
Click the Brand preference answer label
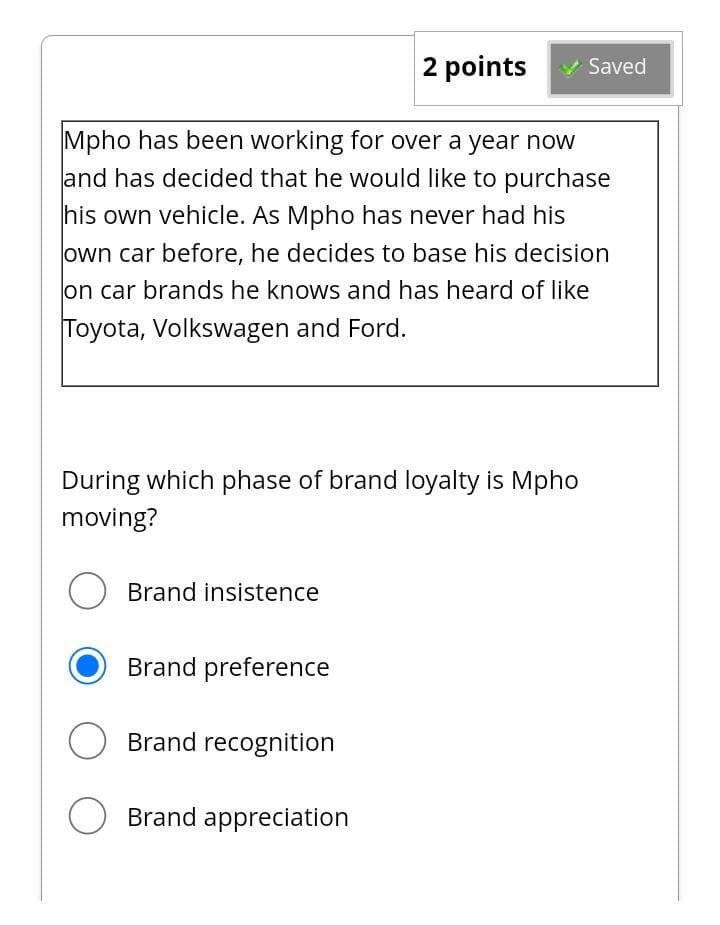point(228,666)
